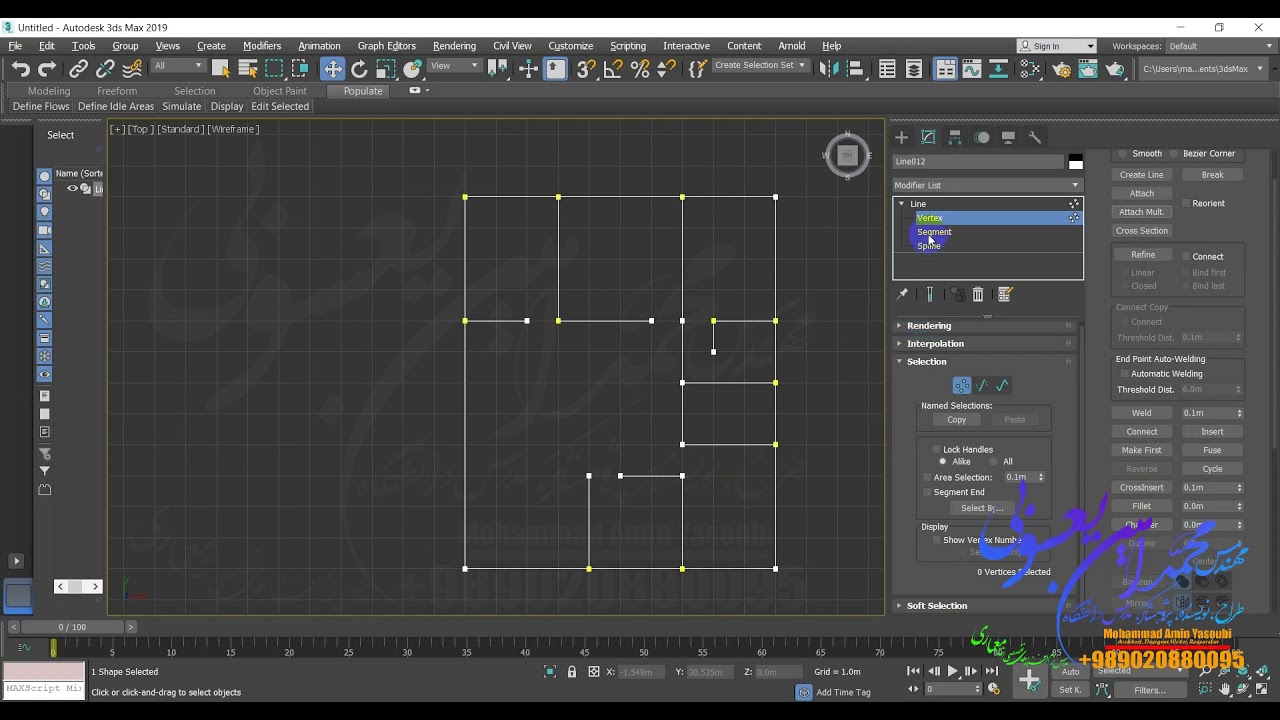Open the Workspaces Default dropdown
Viewport: 1280px width, 720px height.
(1217, 46)
